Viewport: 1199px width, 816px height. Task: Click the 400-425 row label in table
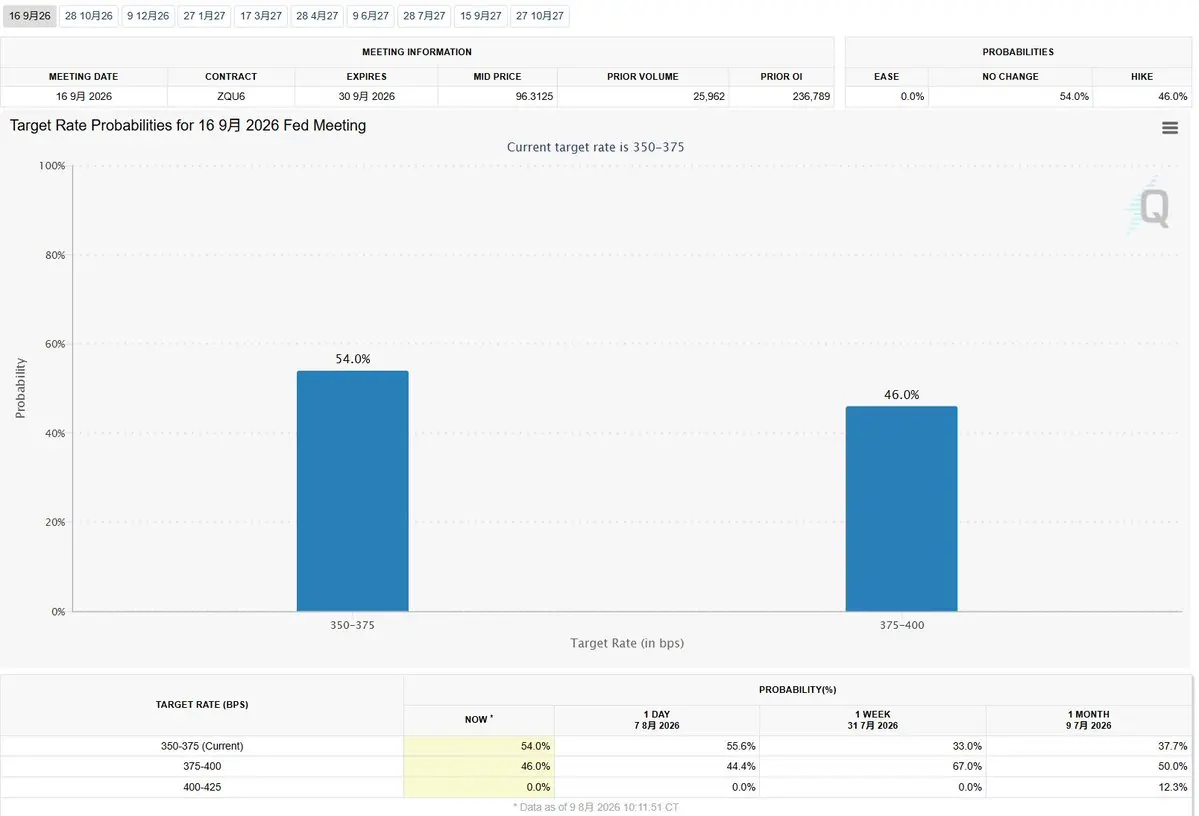[202, 787]
